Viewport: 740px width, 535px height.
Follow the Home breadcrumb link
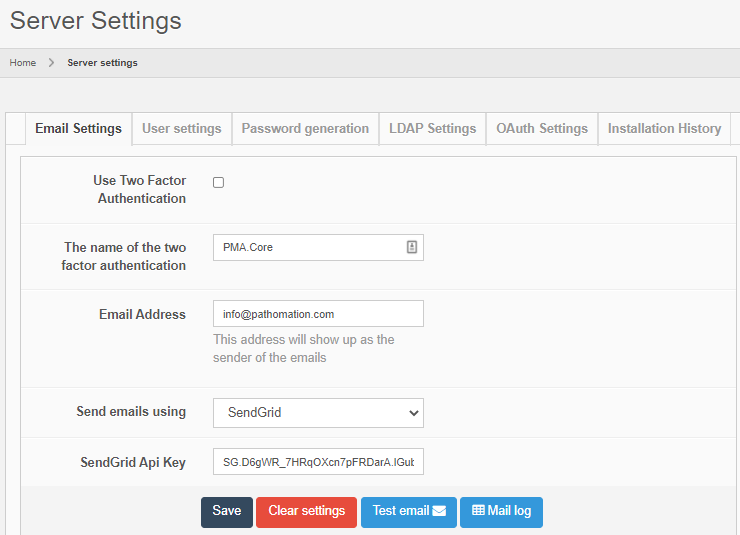(23, 63)
